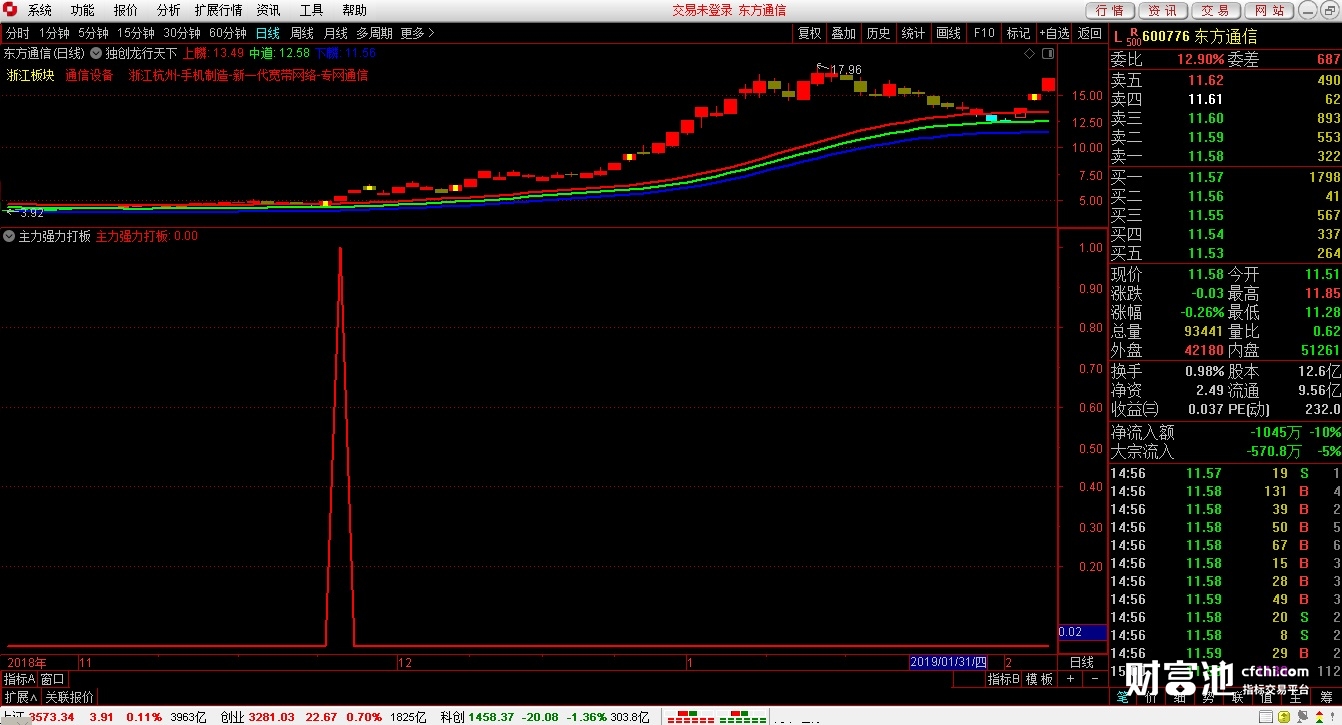Click the 日线 label below chart
This screenshot has height=725, width=1342.
[x=1082, y=662]
